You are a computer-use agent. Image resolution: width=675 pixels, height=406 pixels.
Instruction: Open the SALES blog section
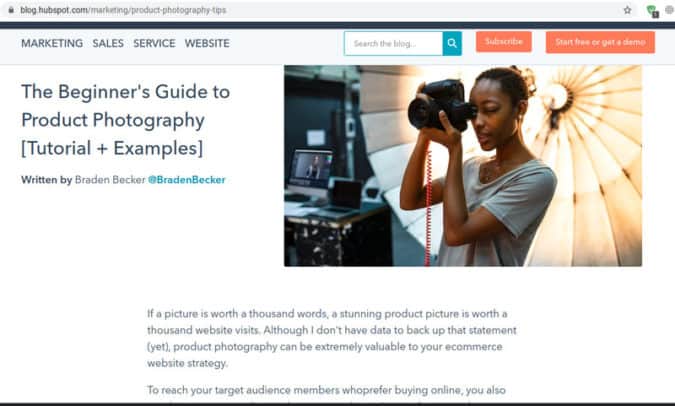[x=108, y=43]
